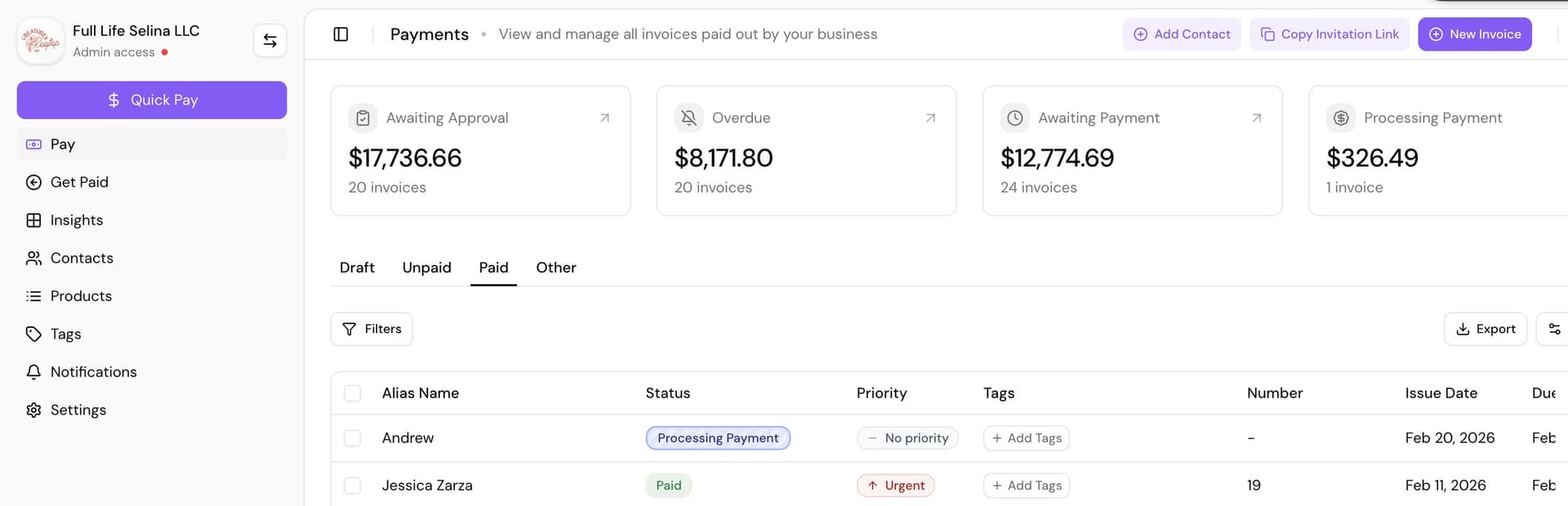Image resolution: width=1568 pixels, height=506 pixels.
Task: Open Awaiting Approval via its arrow icon
Action: (x=604, y=118)
